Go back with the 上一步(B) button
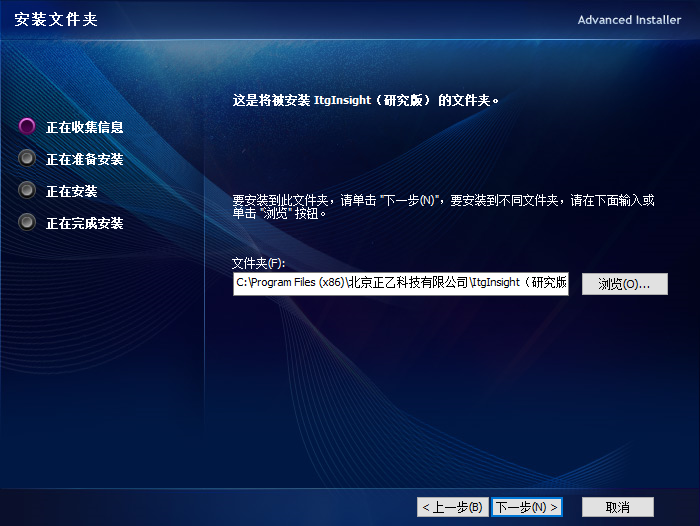This screenshot has width=700, height=526. pyautogui.click(x=453, y=507)
